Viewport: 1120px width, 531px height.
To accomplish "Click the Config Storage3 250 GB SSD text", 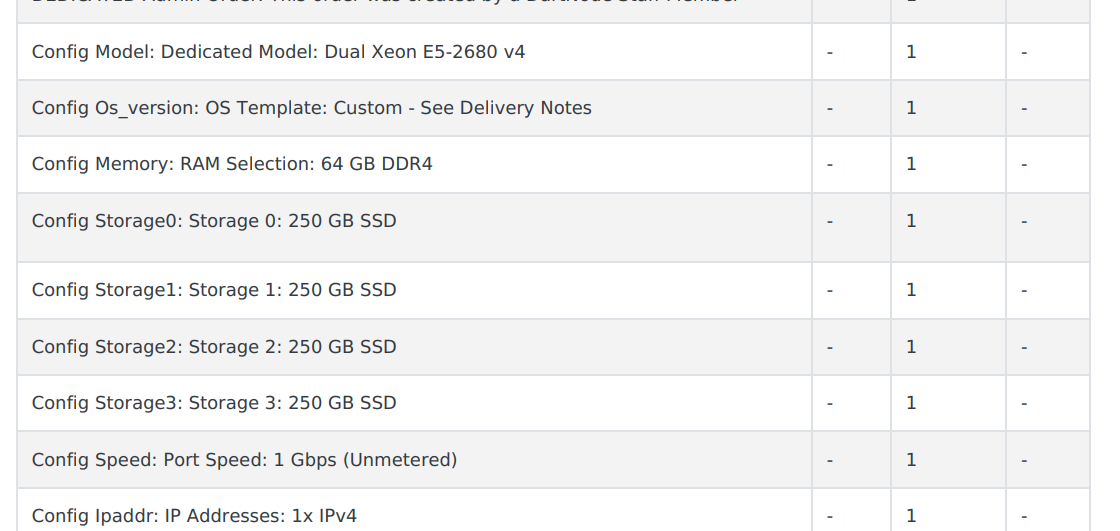I will (214, 403).
